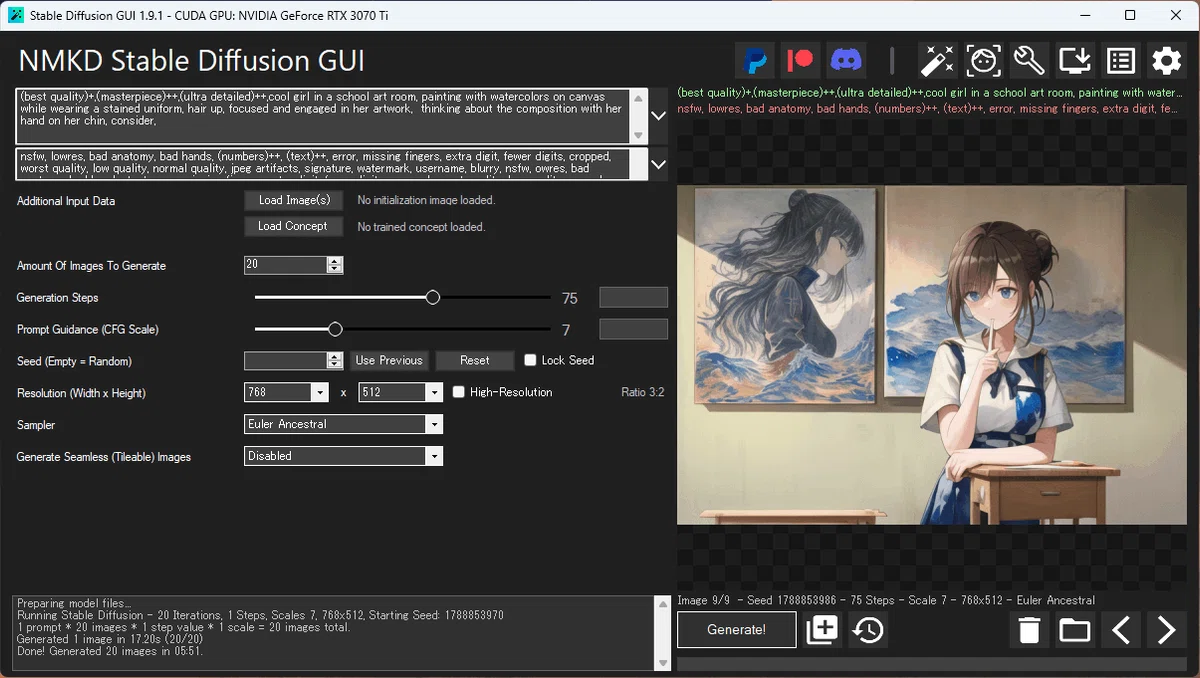Open the Patreon page icon
The image size is (1200, 678).
(x=801, y=60)
